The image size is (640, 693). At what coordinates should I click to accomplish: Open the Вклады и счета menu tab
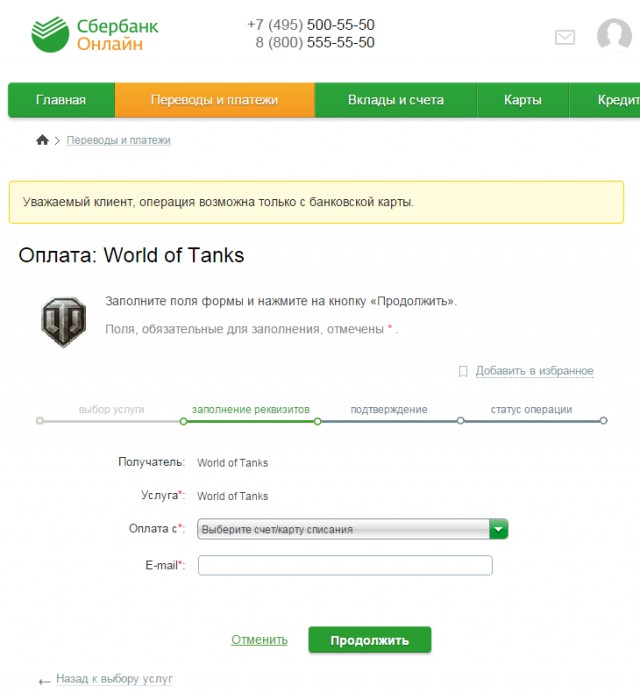click(396, 100)
